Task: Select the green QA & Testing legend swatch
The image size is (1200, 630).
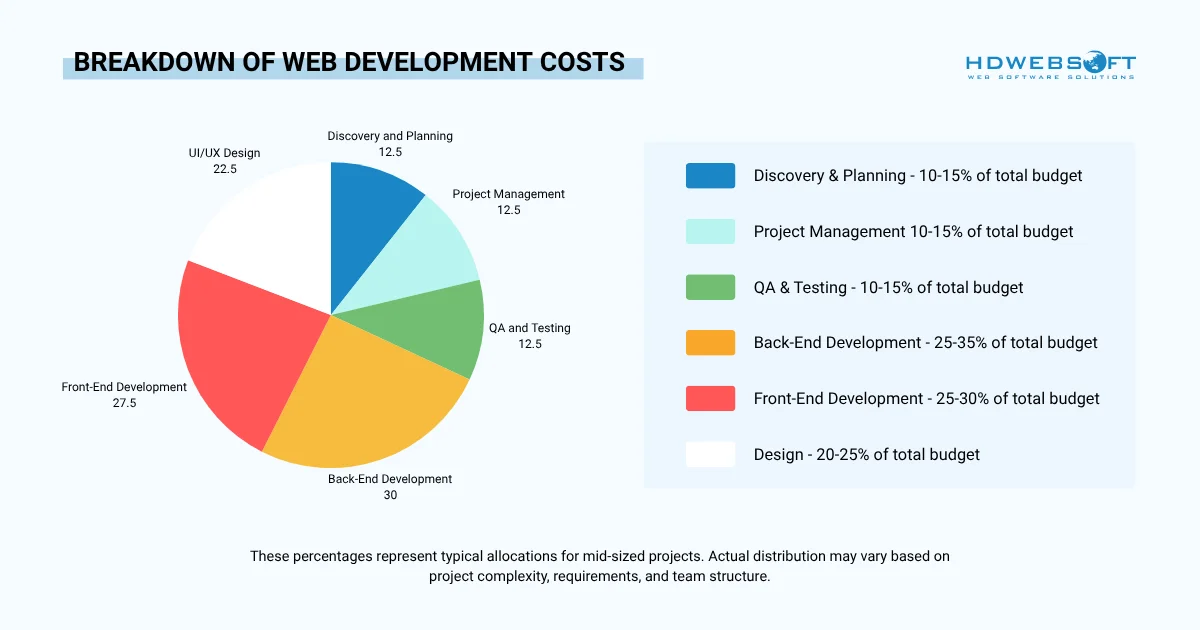Action: coord(710,287)
